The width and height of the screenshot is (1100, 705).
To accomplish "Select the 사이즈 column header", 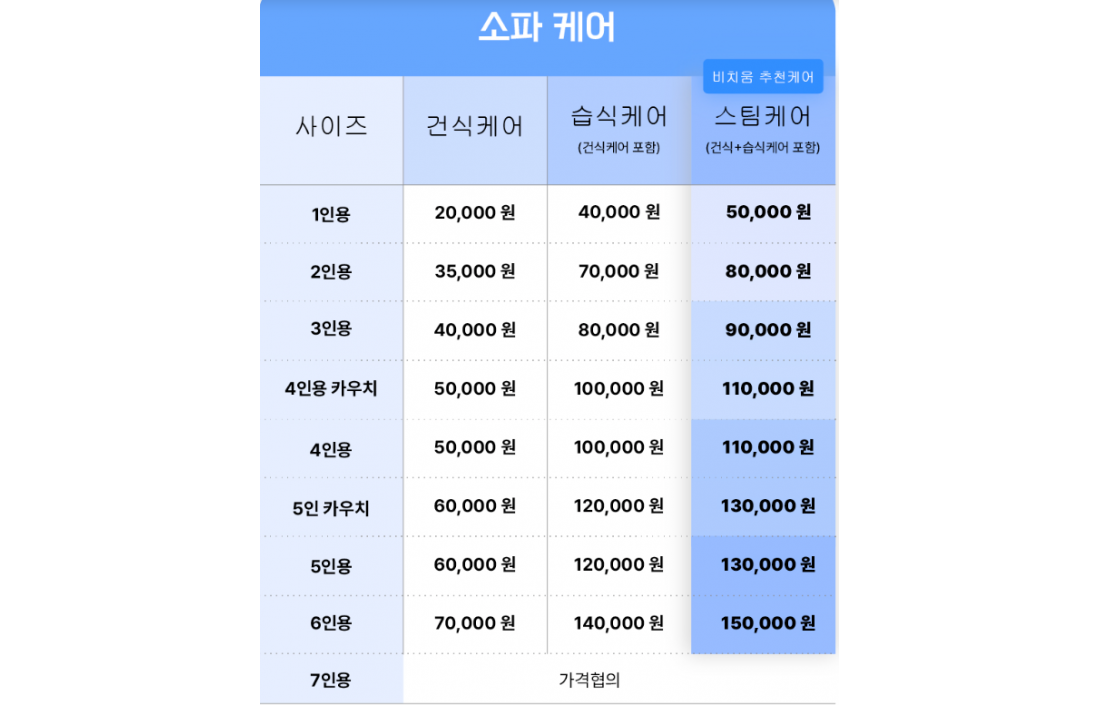I will [x=331, y=127].
